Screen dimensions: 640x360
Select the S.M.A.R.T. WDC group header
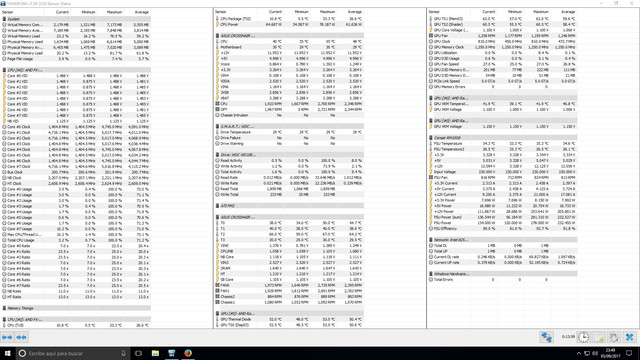(289, 127)
